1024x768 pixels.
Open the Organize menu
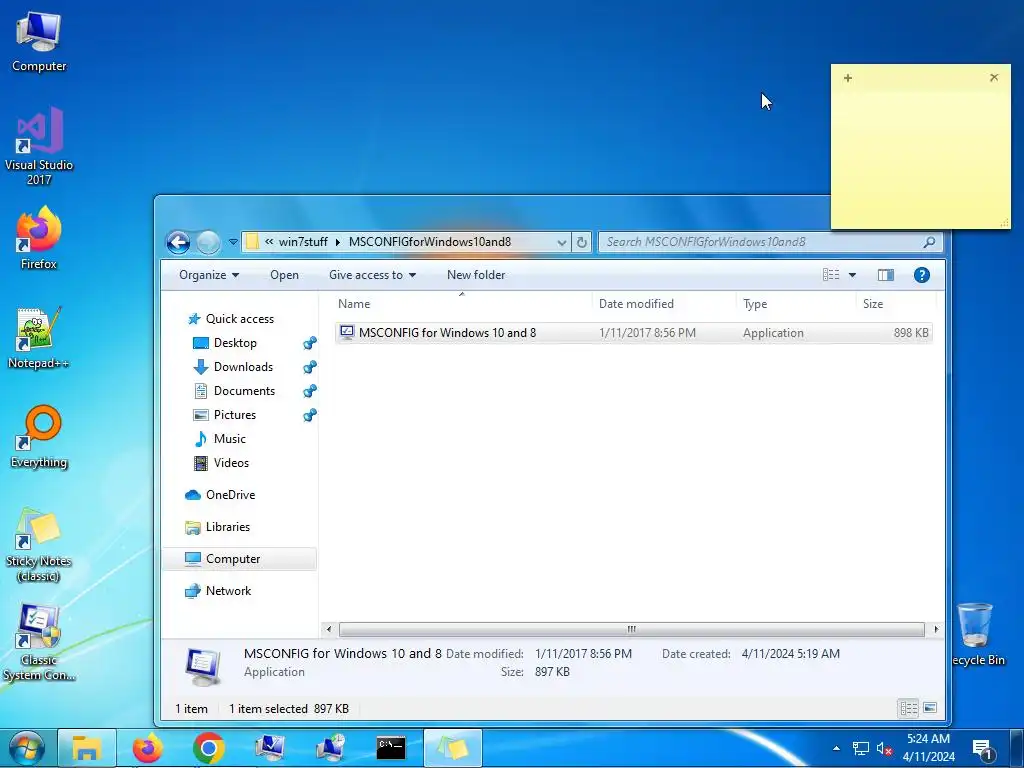[209, 275]
